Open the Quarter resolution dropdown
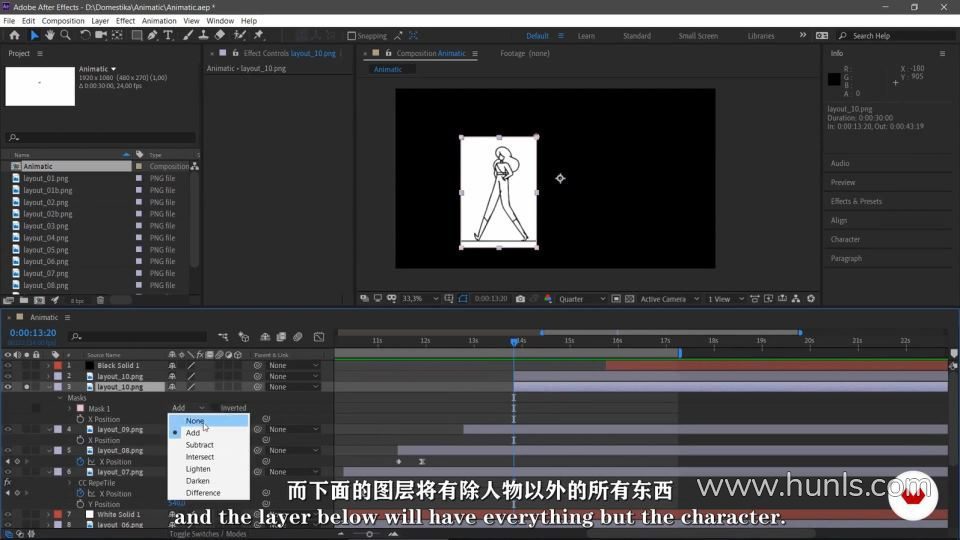Viewport: 960px width, 540px height. tap(582, 299)
